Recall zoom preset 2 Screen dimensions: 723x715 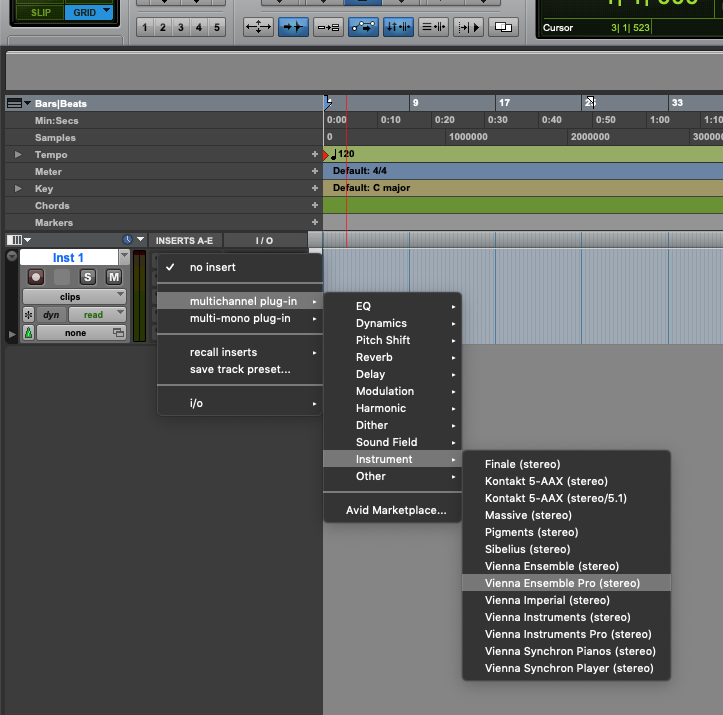[x=163, y=27]
